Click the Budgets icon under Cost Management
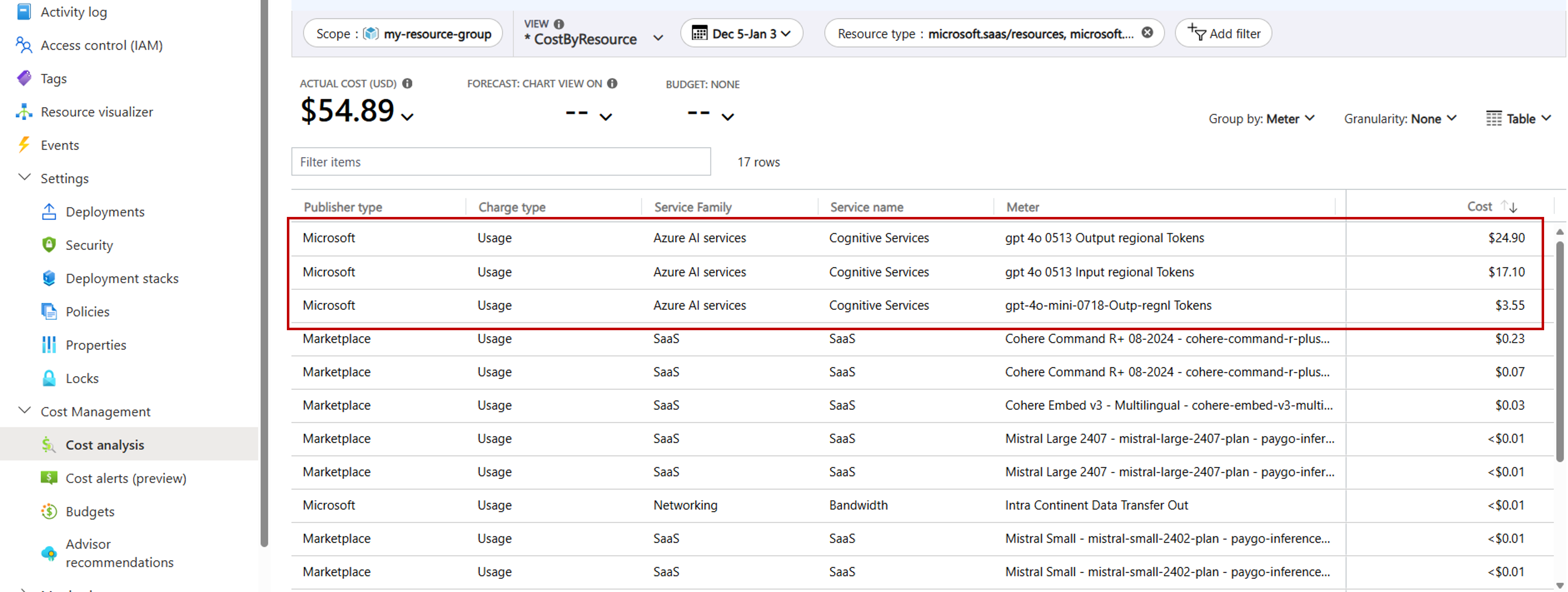The height and width of the screenshot is (592, 1568). pyautogui.click(x=49, y=511)
